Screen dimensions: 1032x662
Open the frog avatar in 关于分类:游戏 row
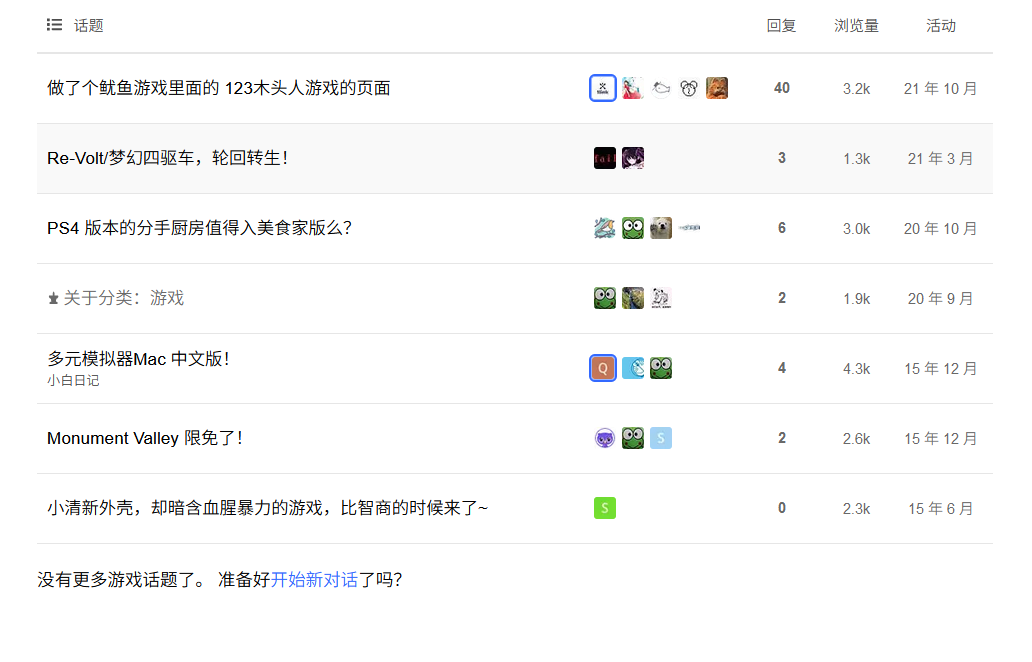point(605,298)
